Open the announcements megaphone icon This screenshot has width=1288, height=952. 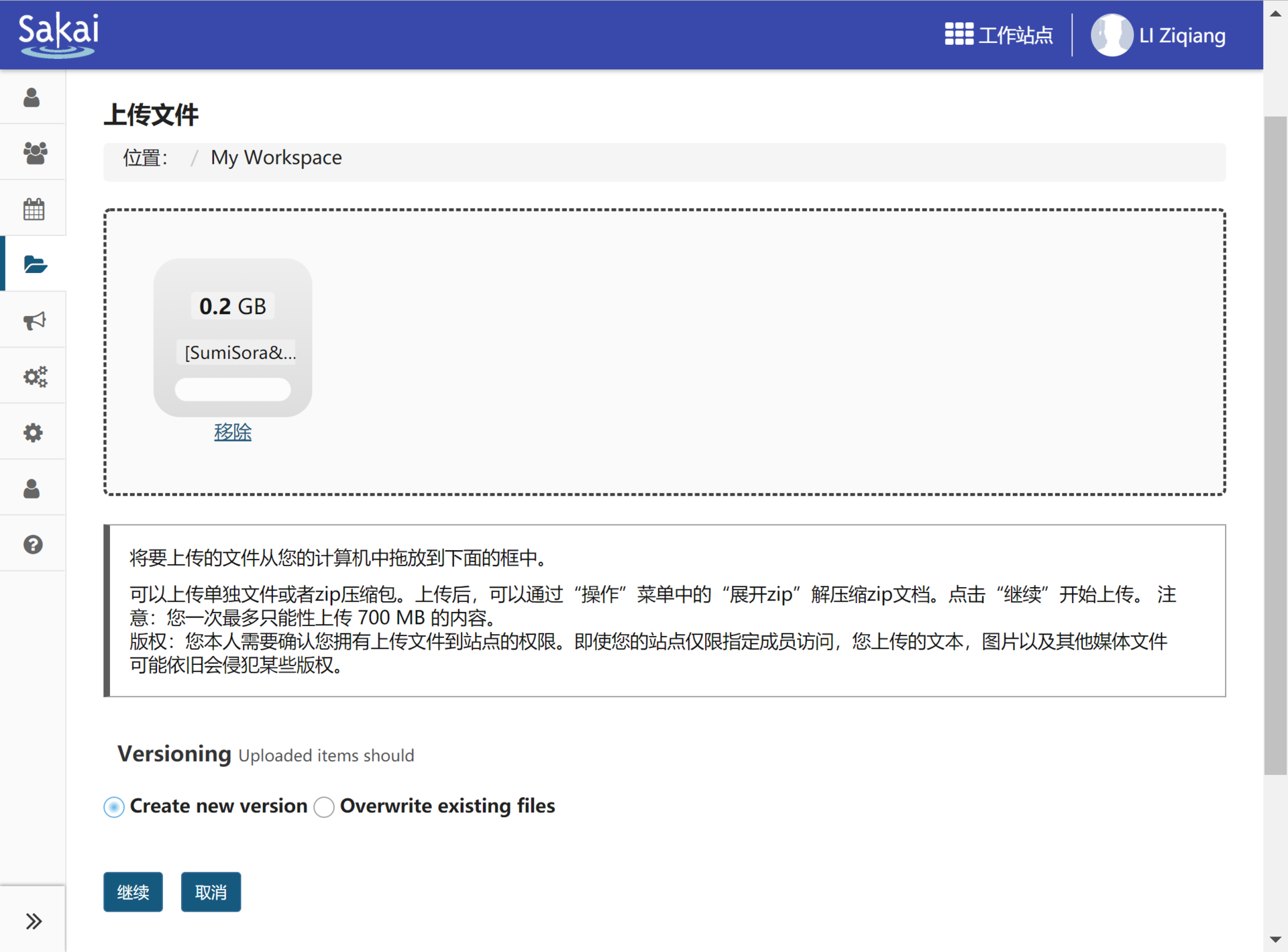click(34, 321)
